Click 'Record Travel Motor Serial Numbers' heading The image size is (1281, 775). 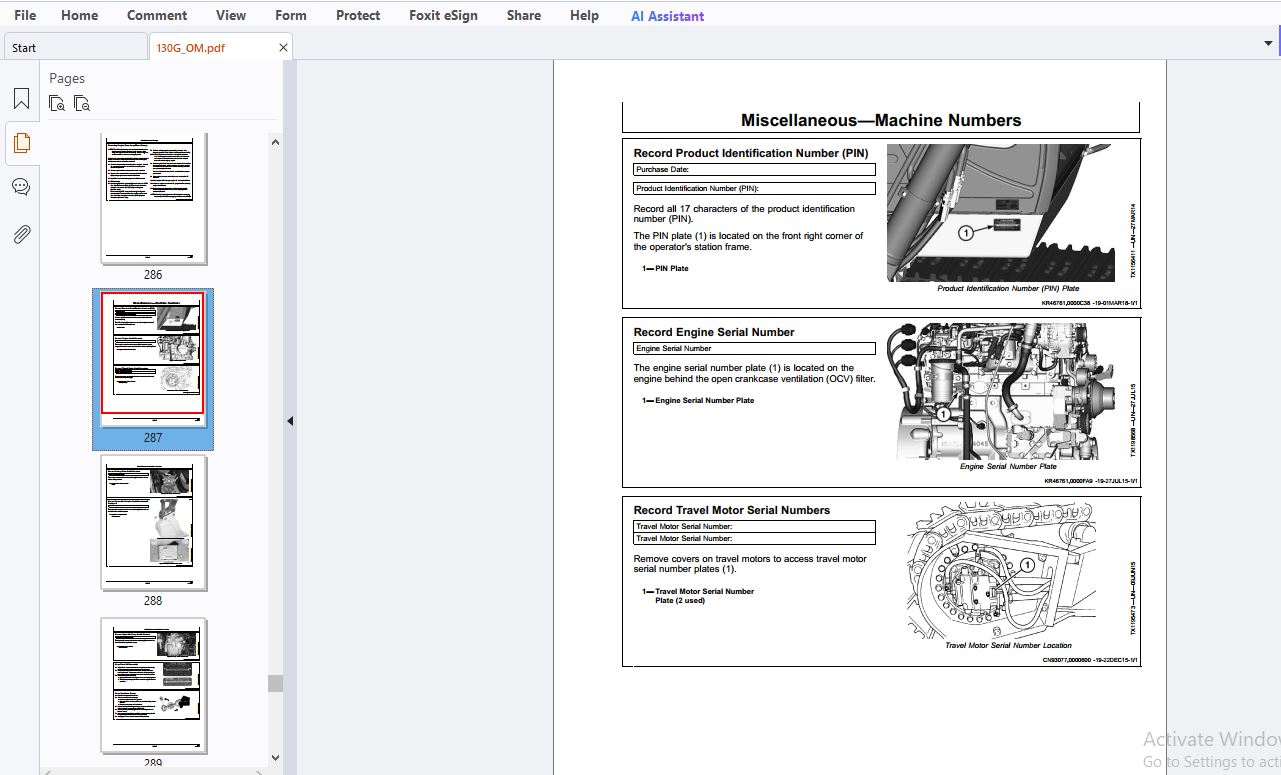point(732,510)
